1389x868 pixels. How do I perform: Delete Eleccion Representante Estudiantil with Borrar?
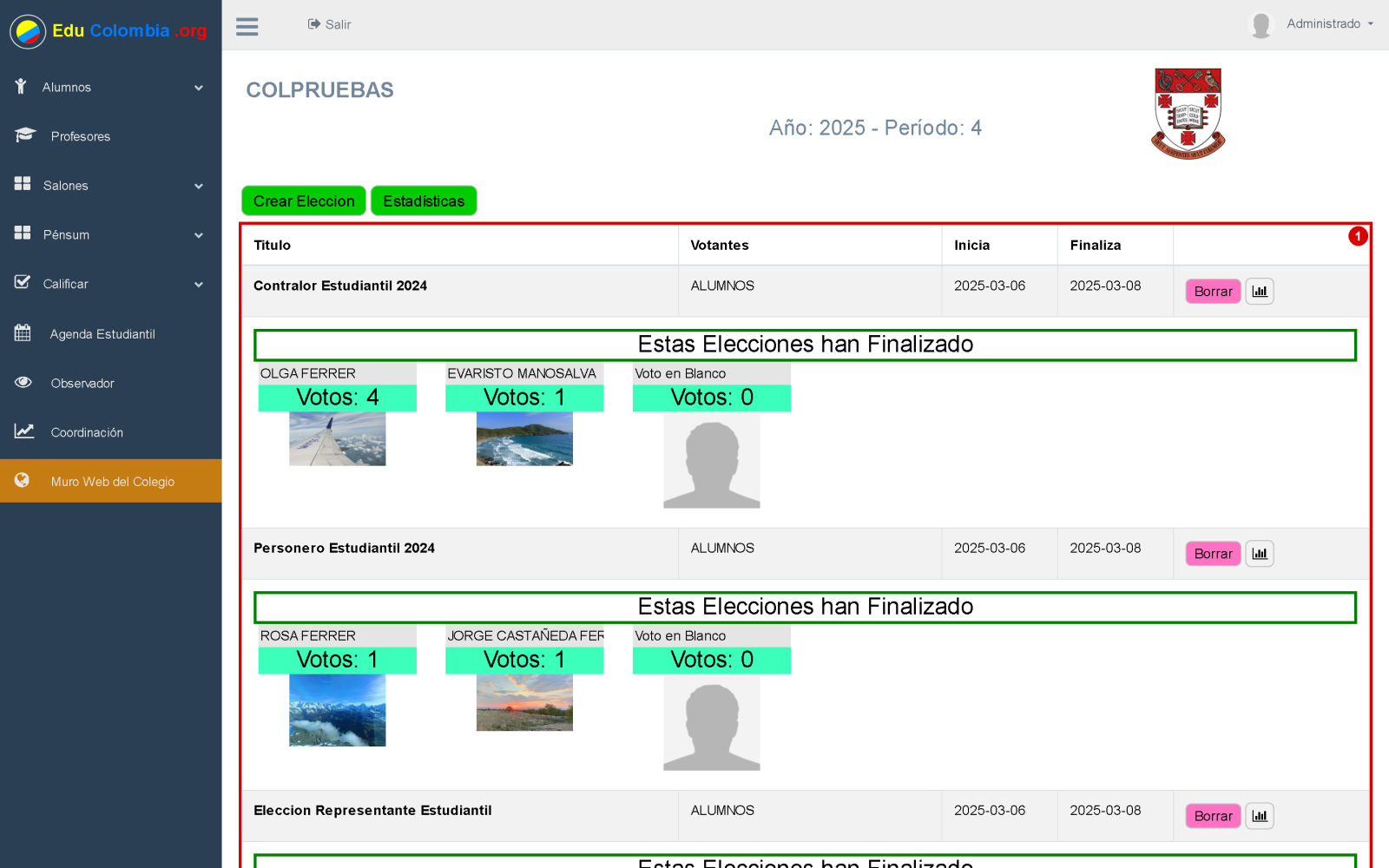1213,816
